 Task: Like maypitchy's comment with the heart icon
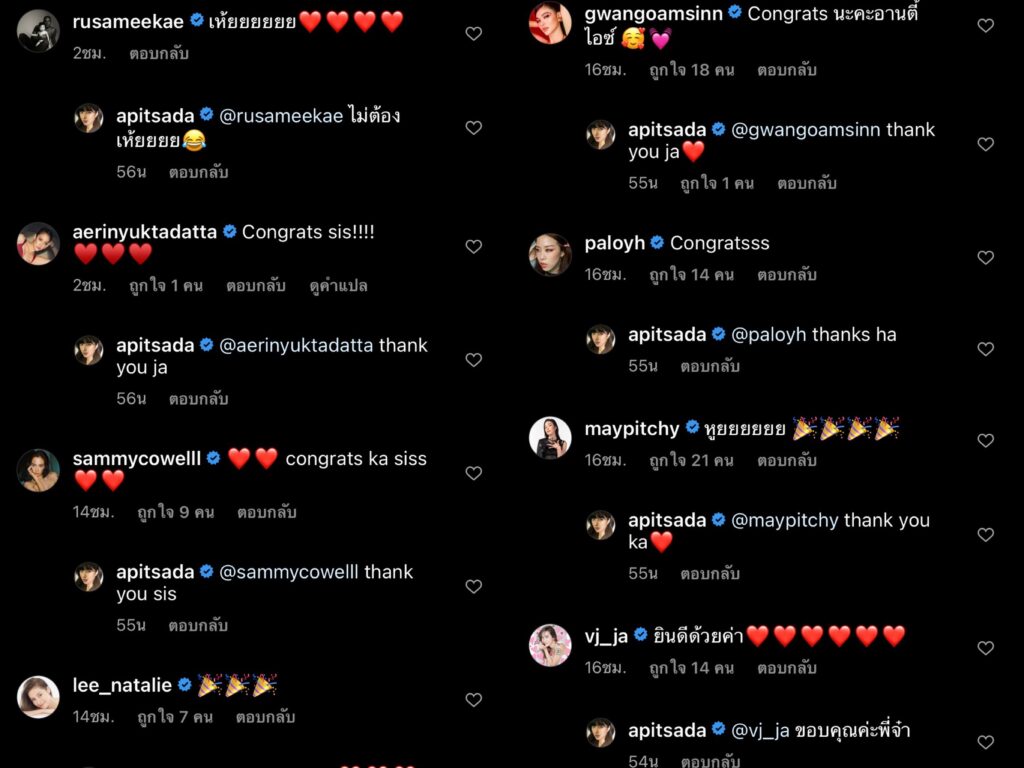985,440
